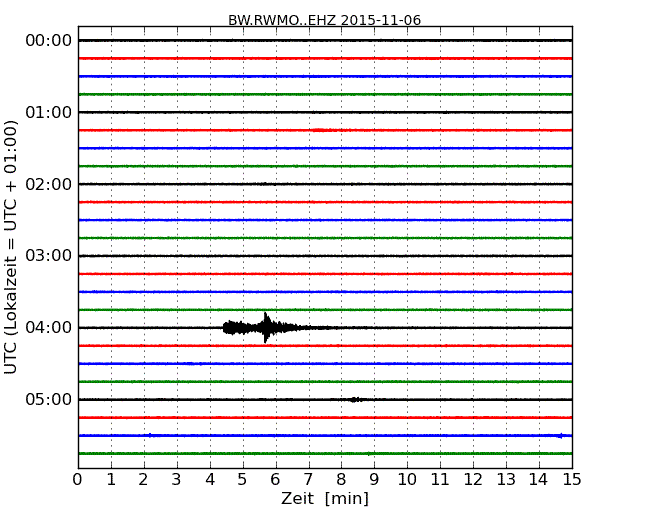Viewport: 650px width, 520px height.
Task: Click x-axis tick label 10
Action: (x=407, y=480)
